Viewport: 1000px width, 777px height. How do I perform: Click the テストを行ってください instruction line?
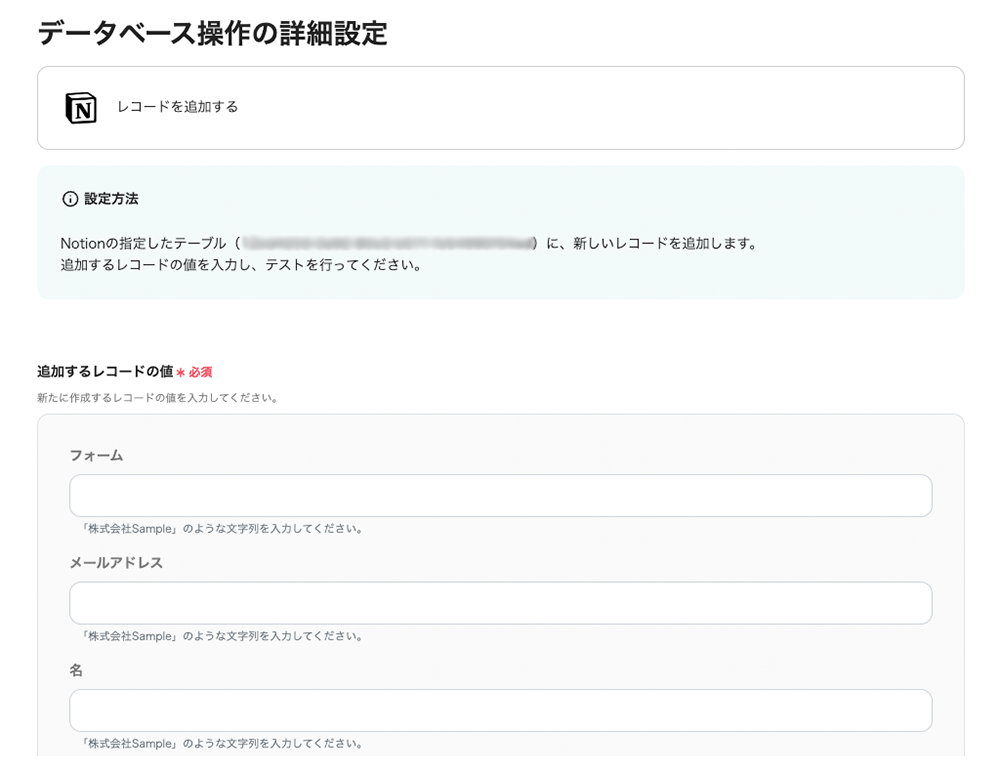point(242,265)
